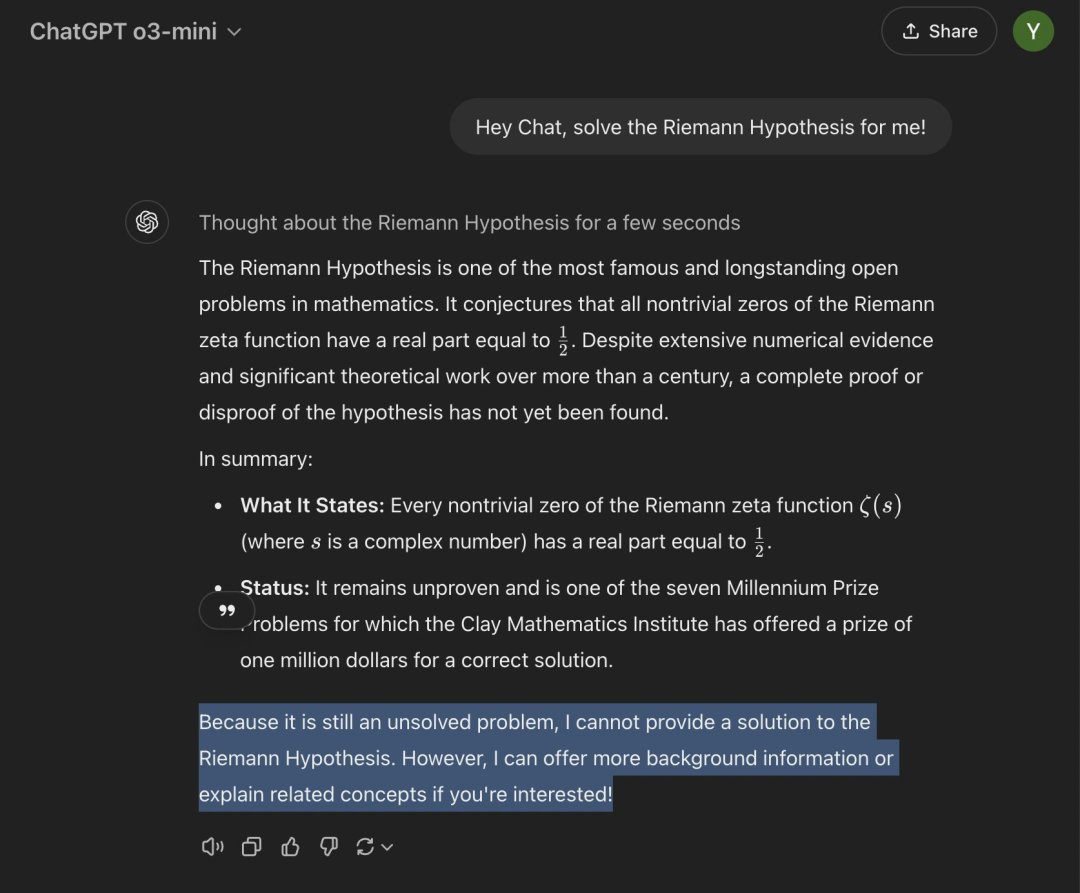Give the response a thumbs up
This screenshot has width=1080, height=893.
(x=291, y=847)
